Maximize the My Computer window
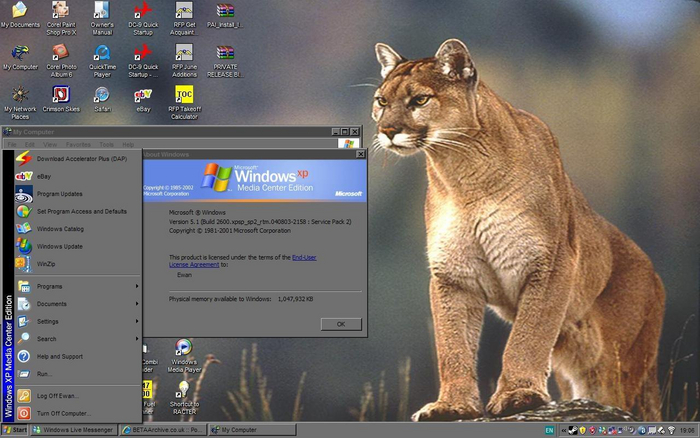The image size is (700, 438). coord(345,132)
